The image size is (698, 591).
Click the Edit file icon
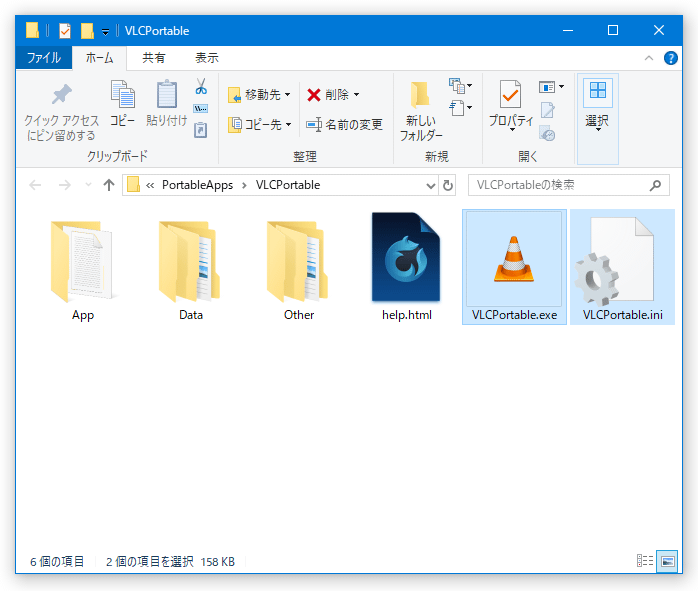pyautogui.click(x=548, y=110)
